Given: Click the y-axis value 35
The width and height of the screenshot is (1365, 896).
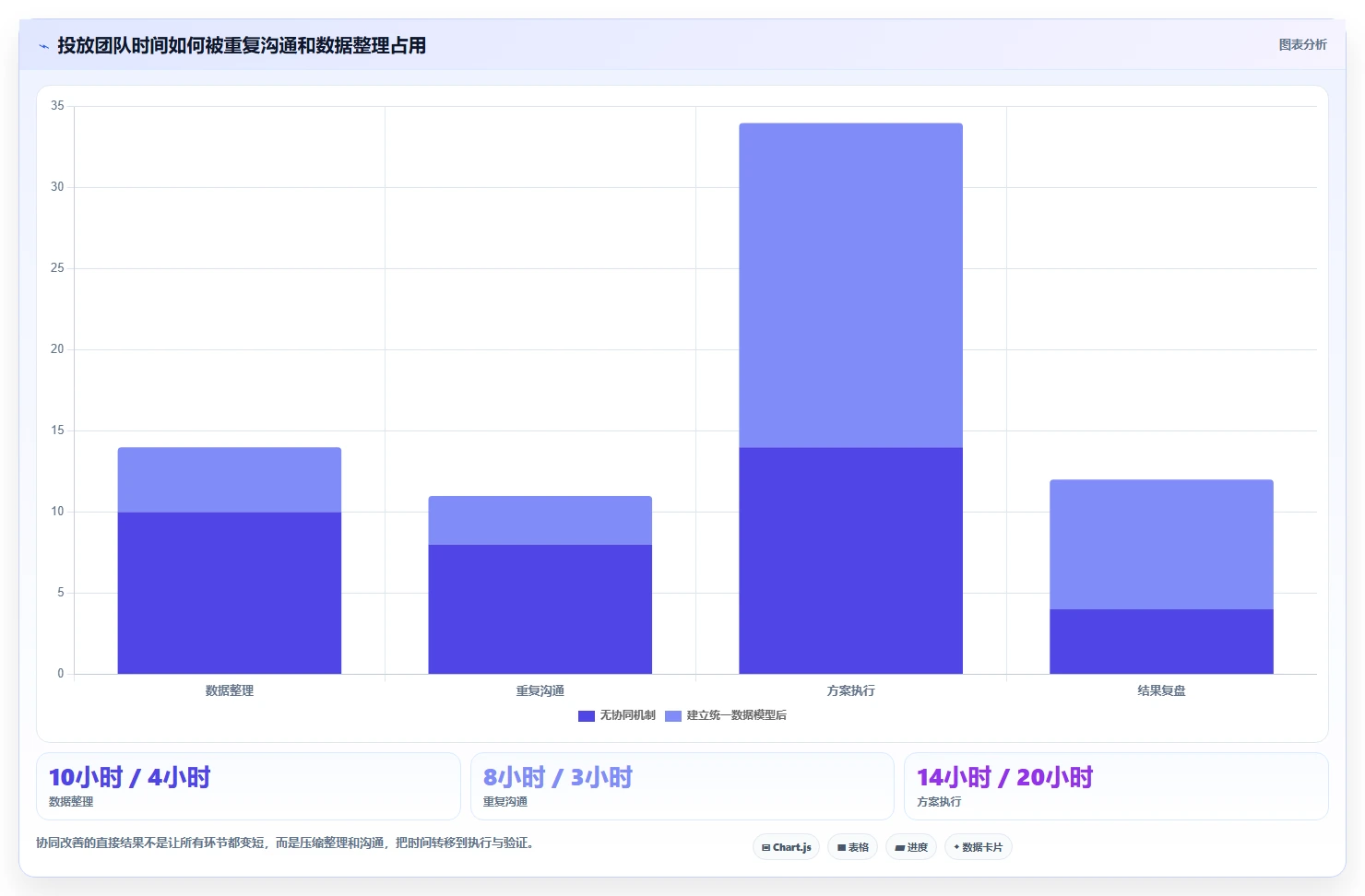Looking at the screenshot, I should pos(57,106).
